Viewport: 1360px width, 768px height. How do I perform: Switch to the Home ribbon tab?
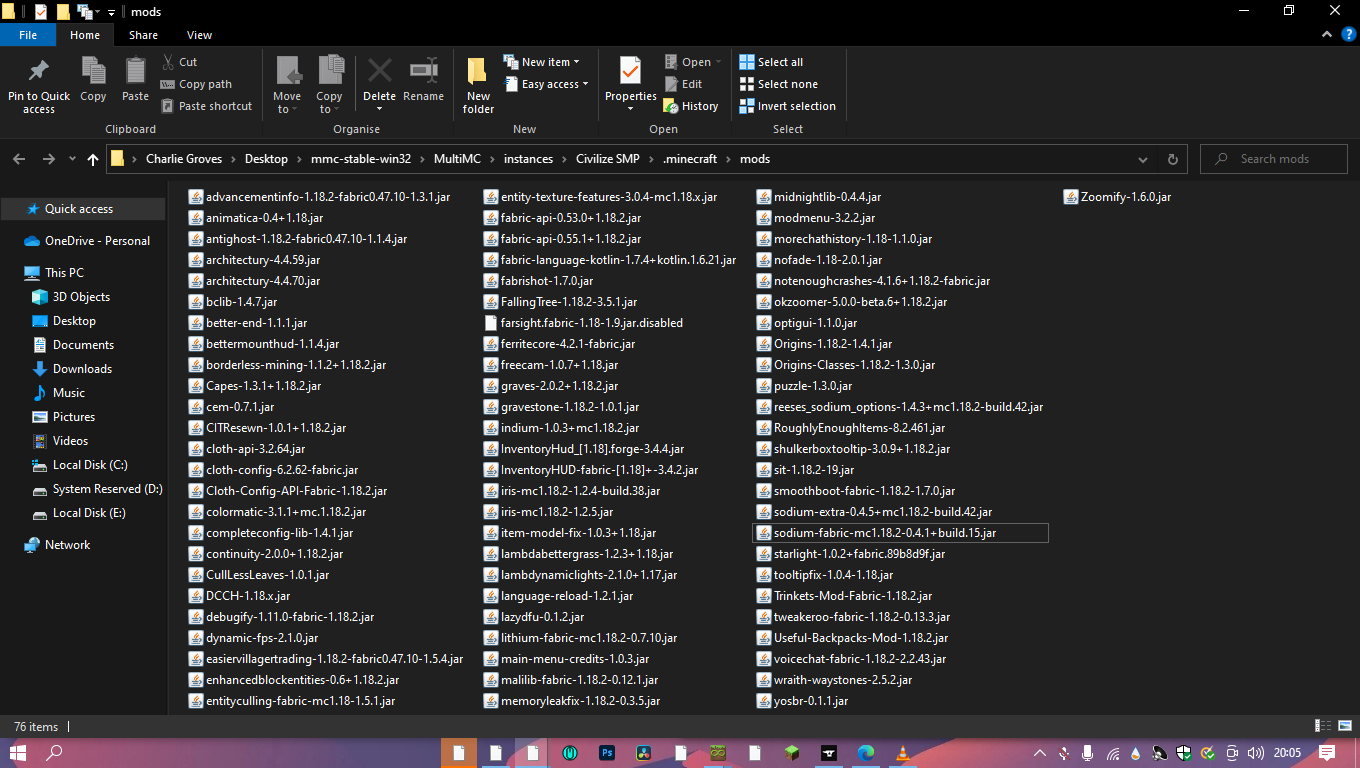[x=85, y=35]
